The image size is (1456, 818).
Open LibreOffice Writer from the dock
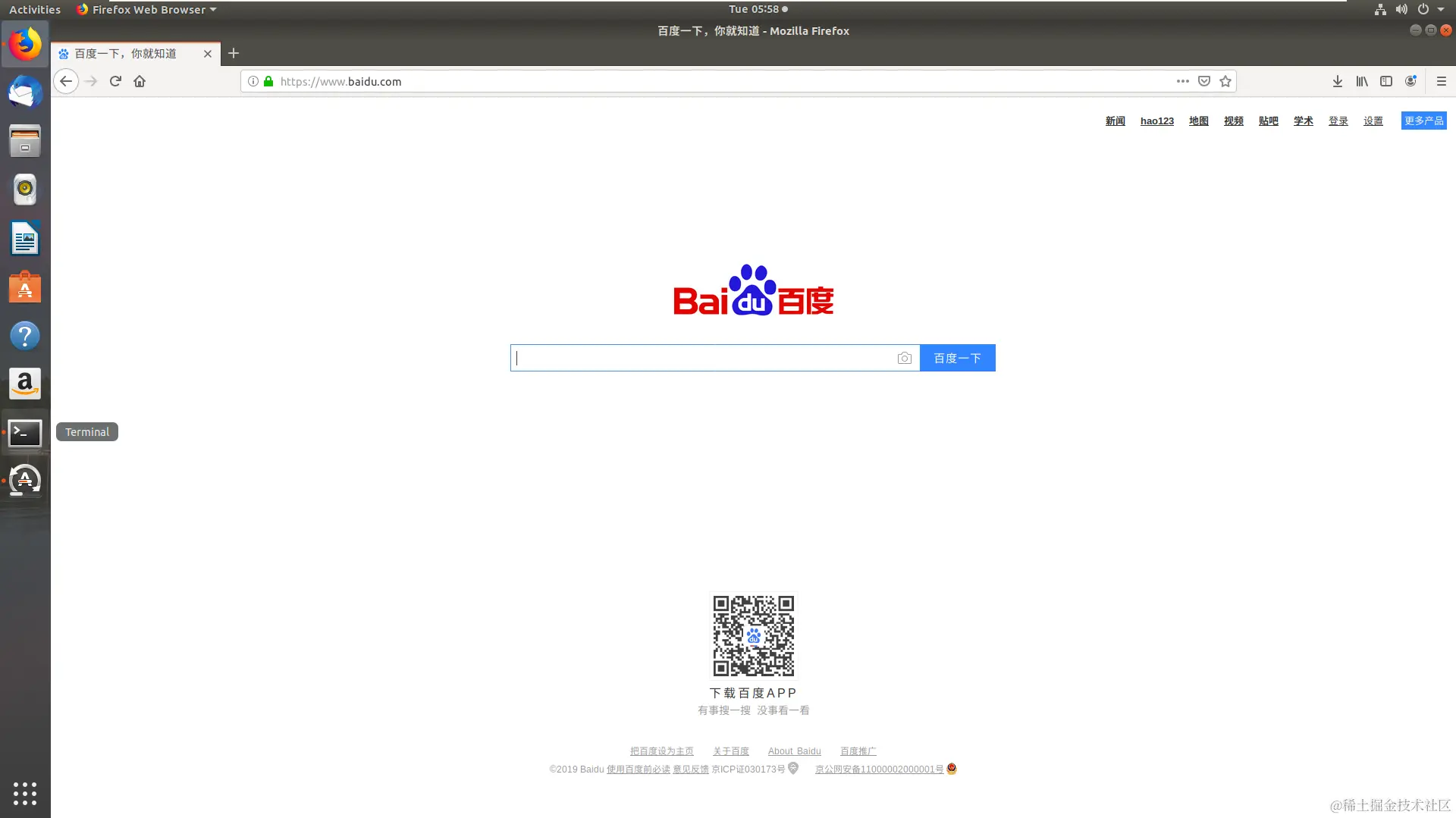point(25,239)
